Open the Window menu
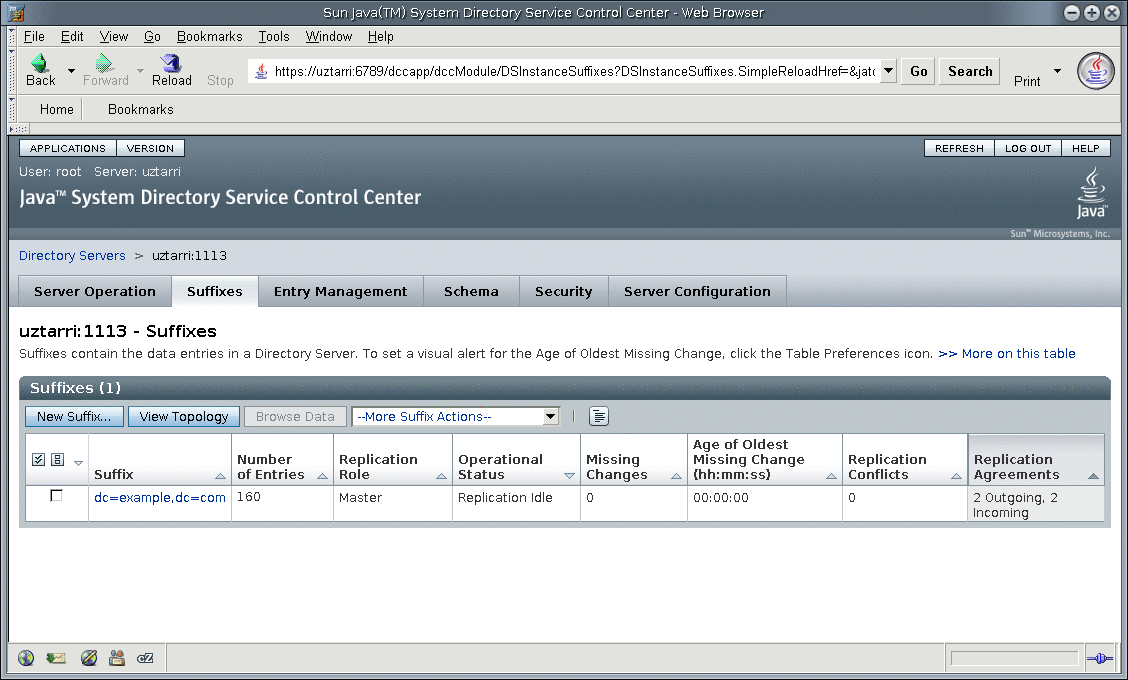The height and width of the screenshot is (680, 1128). pos(329,36)
